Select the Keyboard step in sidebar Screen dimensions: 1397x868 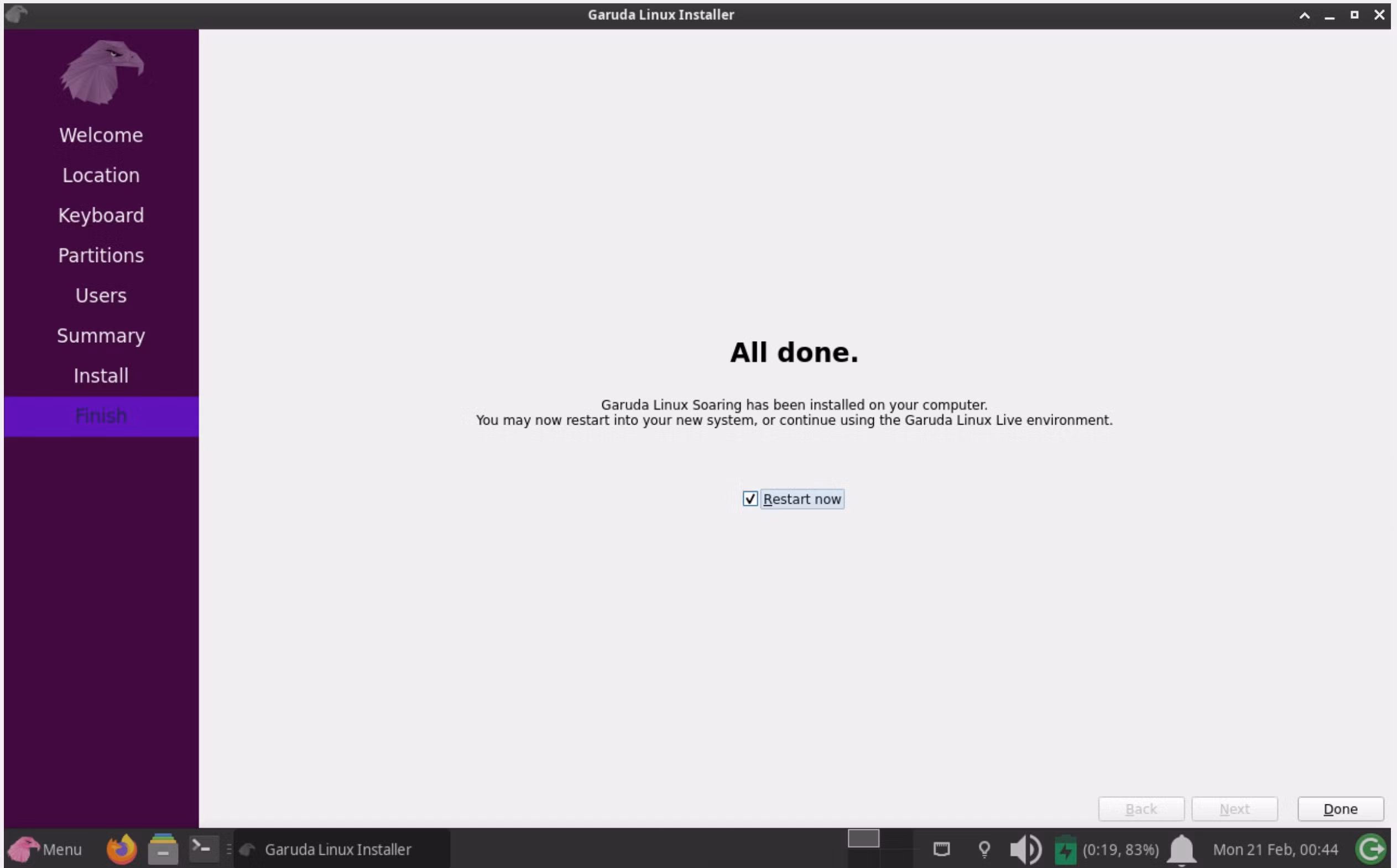[x=101, y=215]
